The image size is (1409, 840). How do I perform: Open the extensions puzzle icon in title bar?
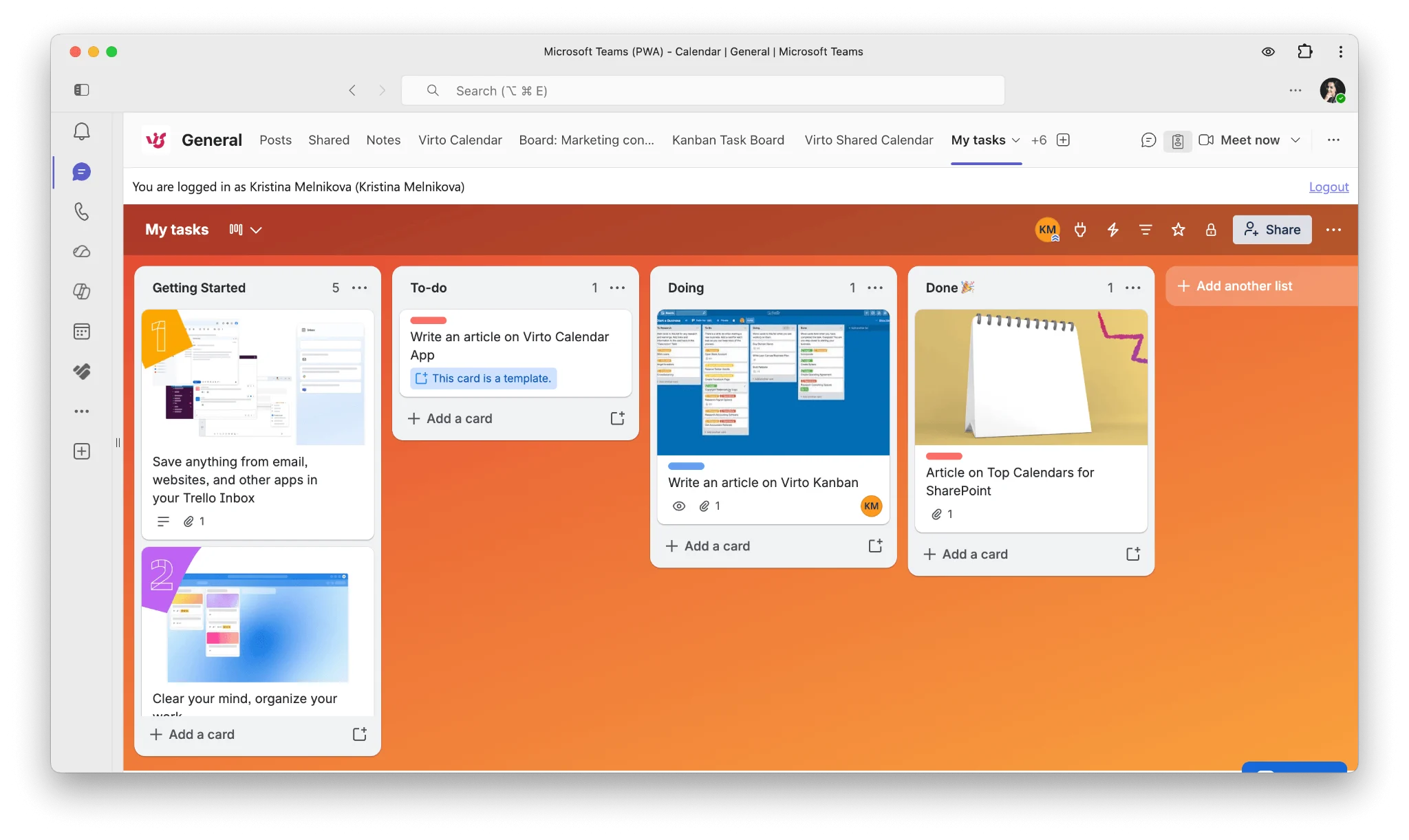[1304, 52]
